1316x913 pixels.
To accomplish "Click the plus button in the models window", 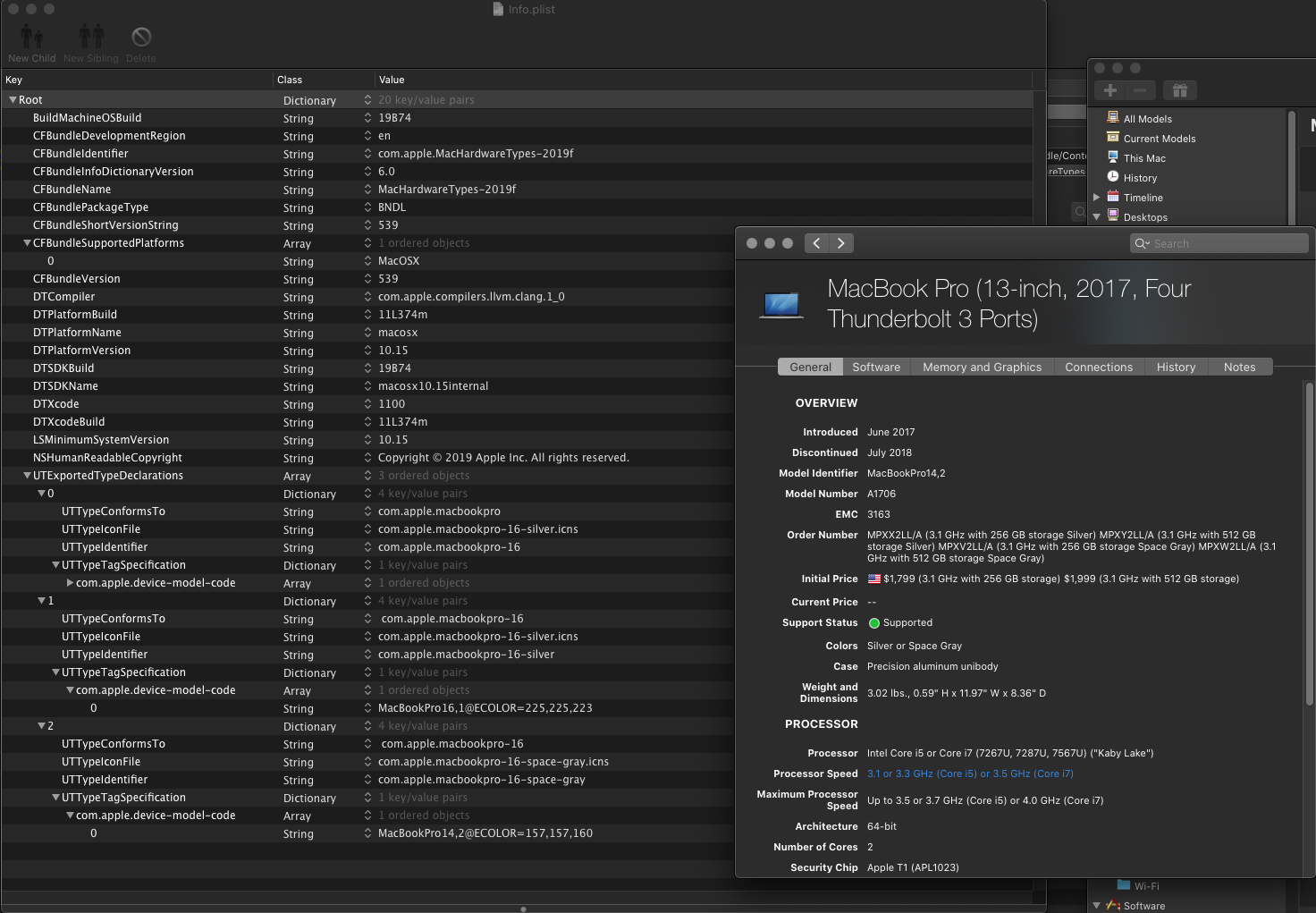I will (x=1109, y=90).
